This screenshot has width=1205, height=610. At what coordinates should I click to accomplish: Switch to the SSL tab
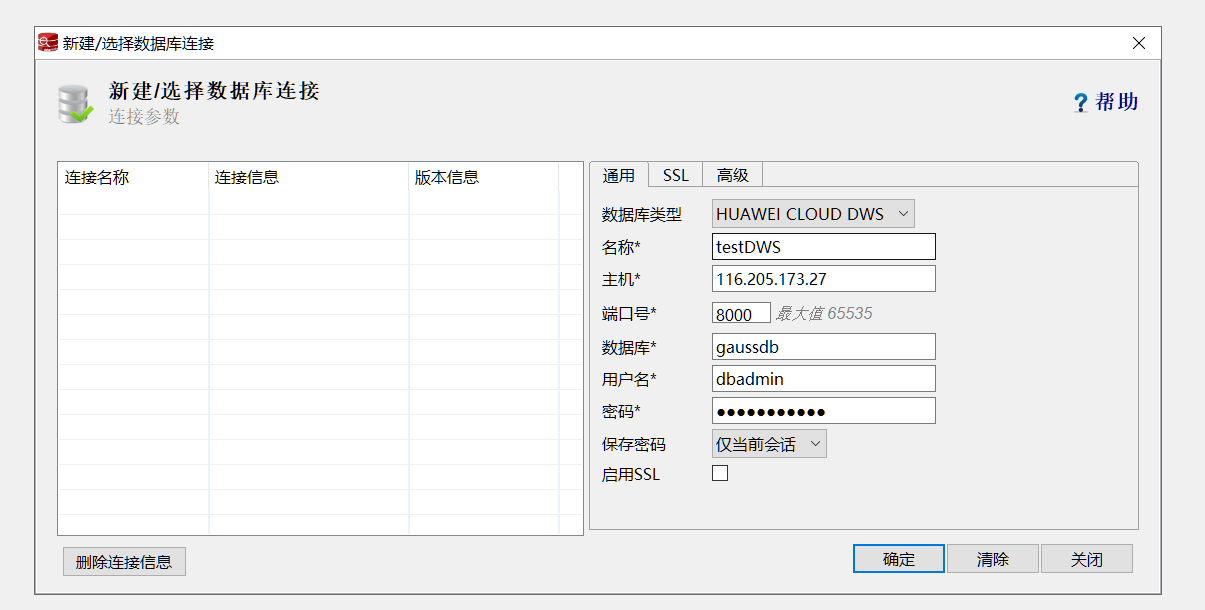[676, 175]
